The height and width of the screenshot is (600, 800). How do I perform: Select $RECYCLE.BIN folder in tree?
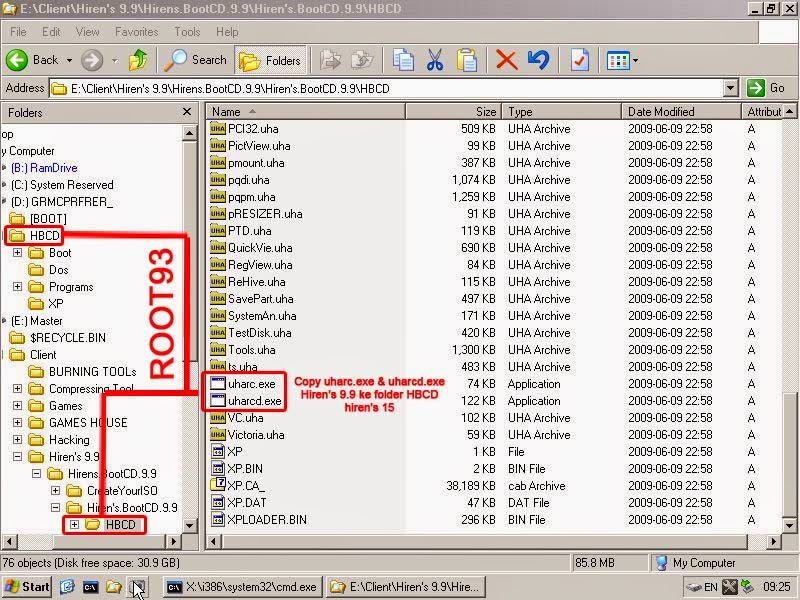pos(58,338)
